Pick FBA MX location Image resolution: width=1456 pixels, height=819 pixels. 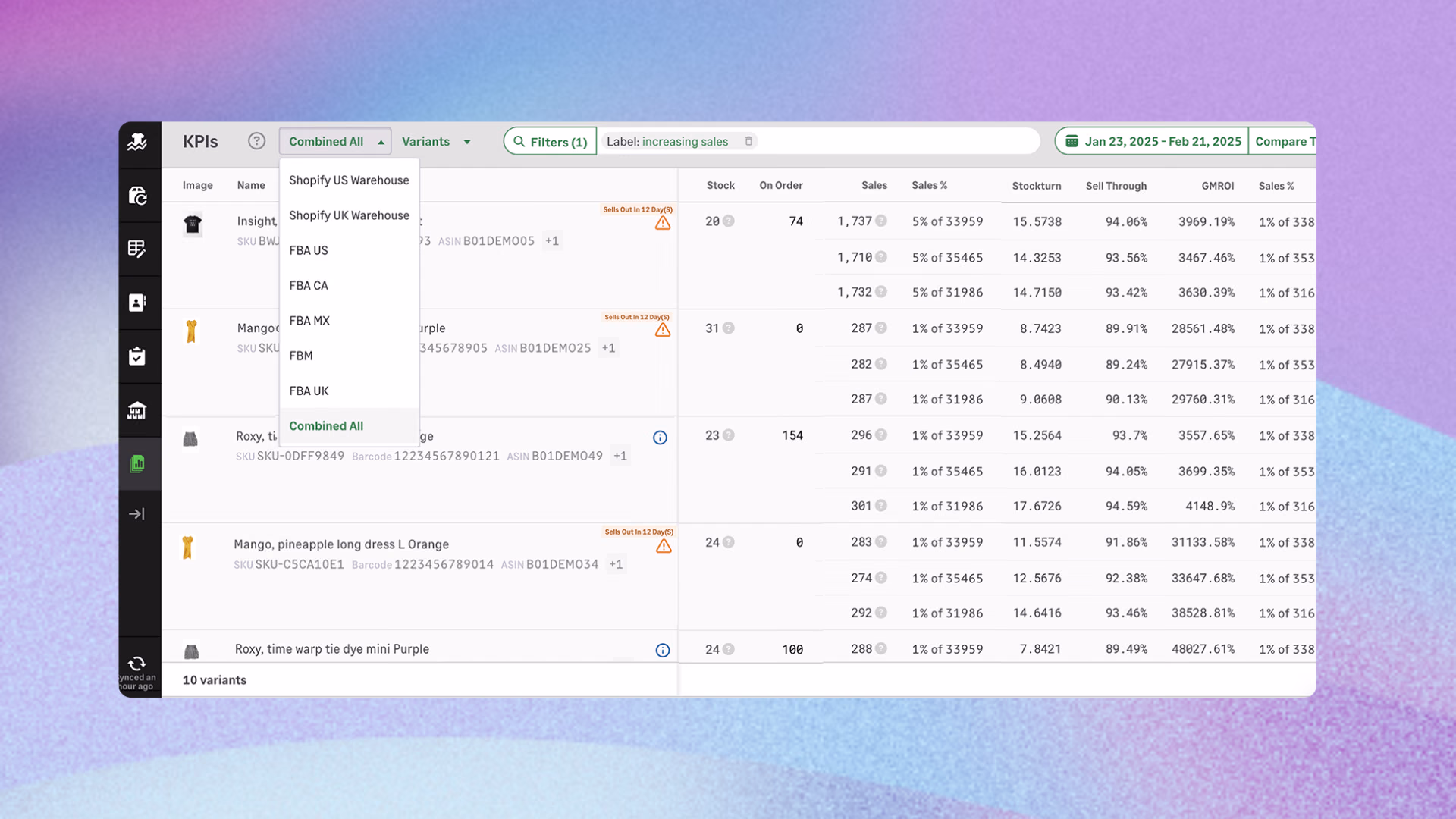(349, 321)
